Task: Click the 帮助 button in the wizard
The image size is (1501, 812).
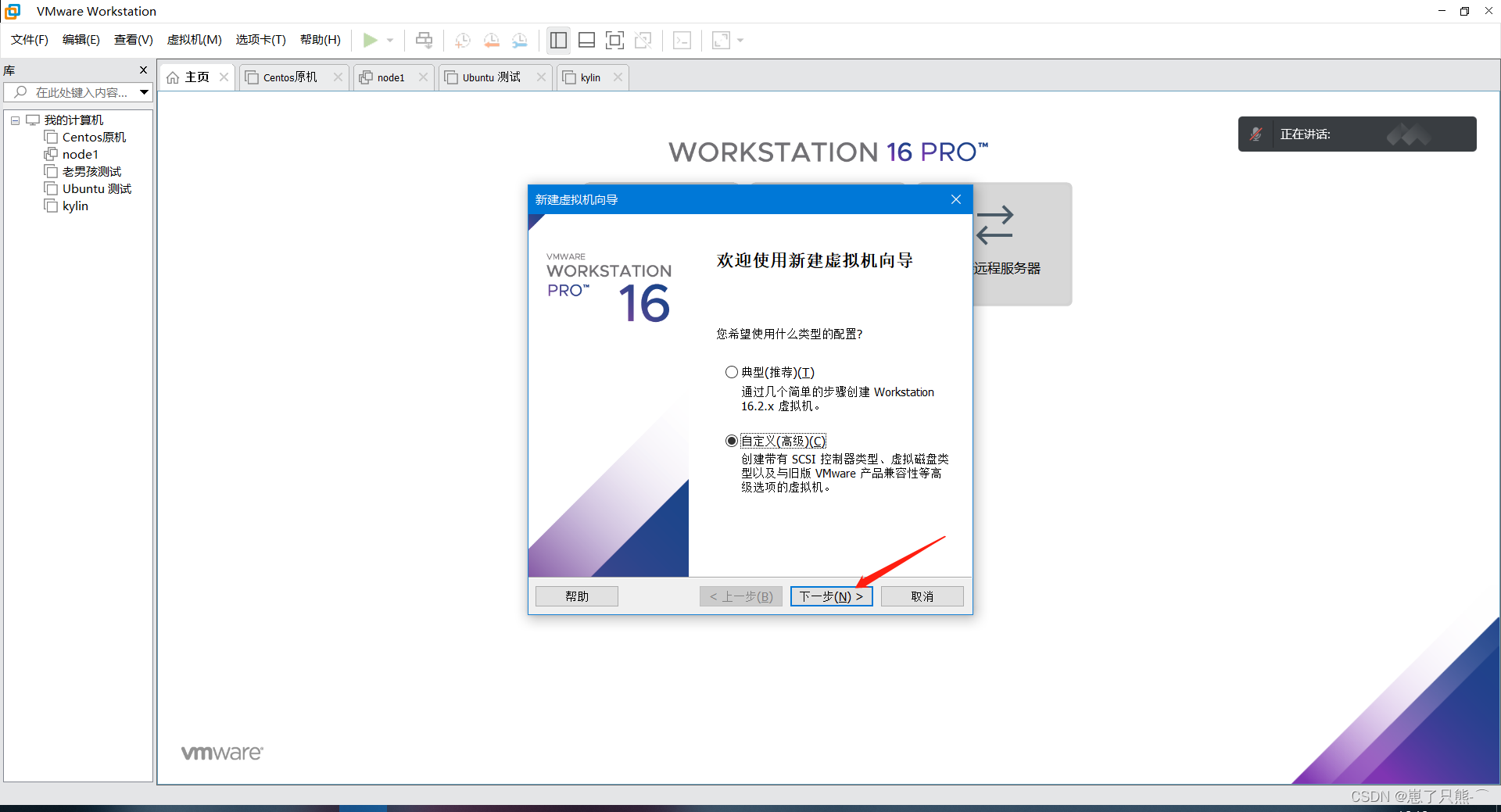Action: coord(577,596)
